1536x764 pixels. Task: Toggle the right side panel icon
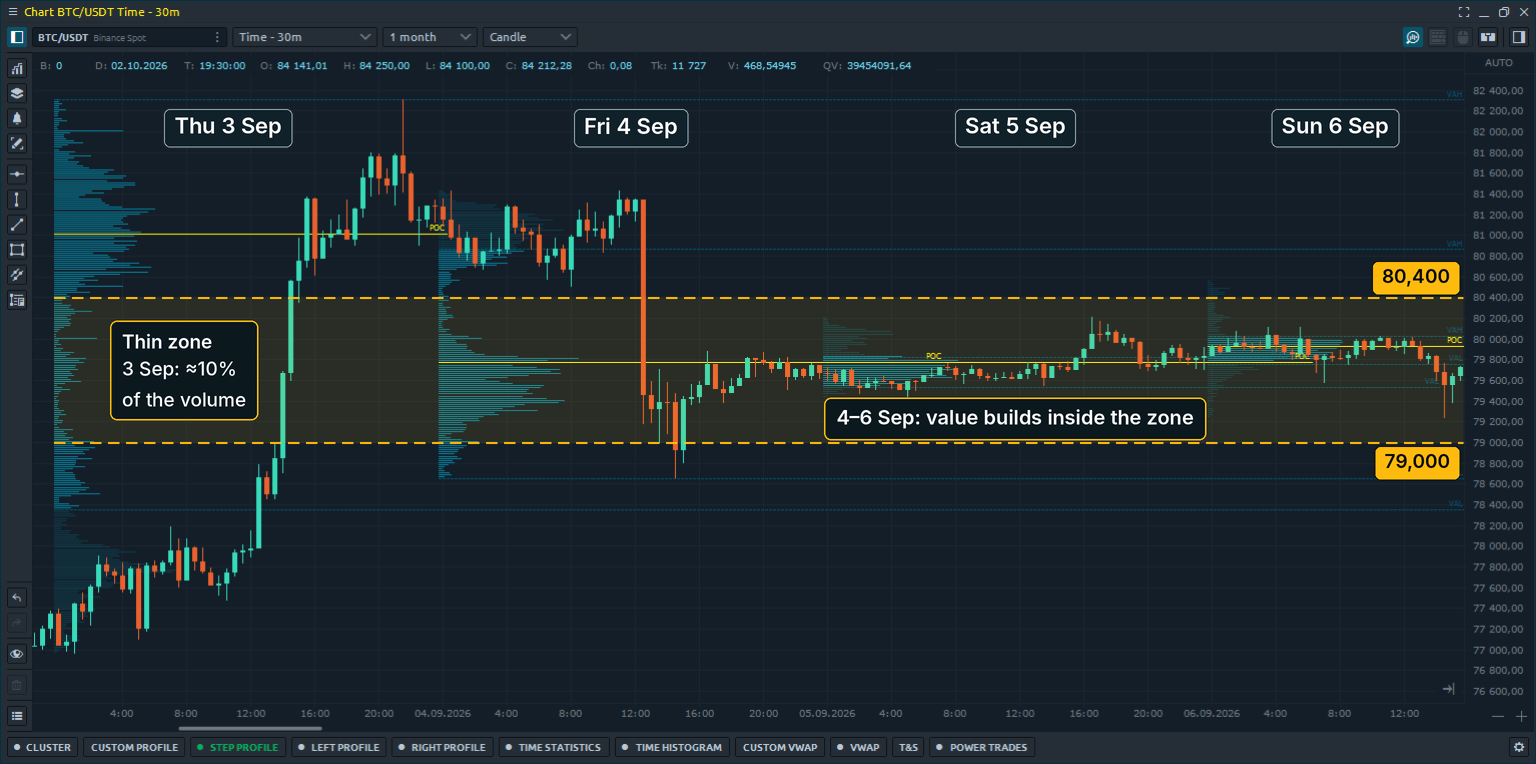click(x=1519, y=37)
